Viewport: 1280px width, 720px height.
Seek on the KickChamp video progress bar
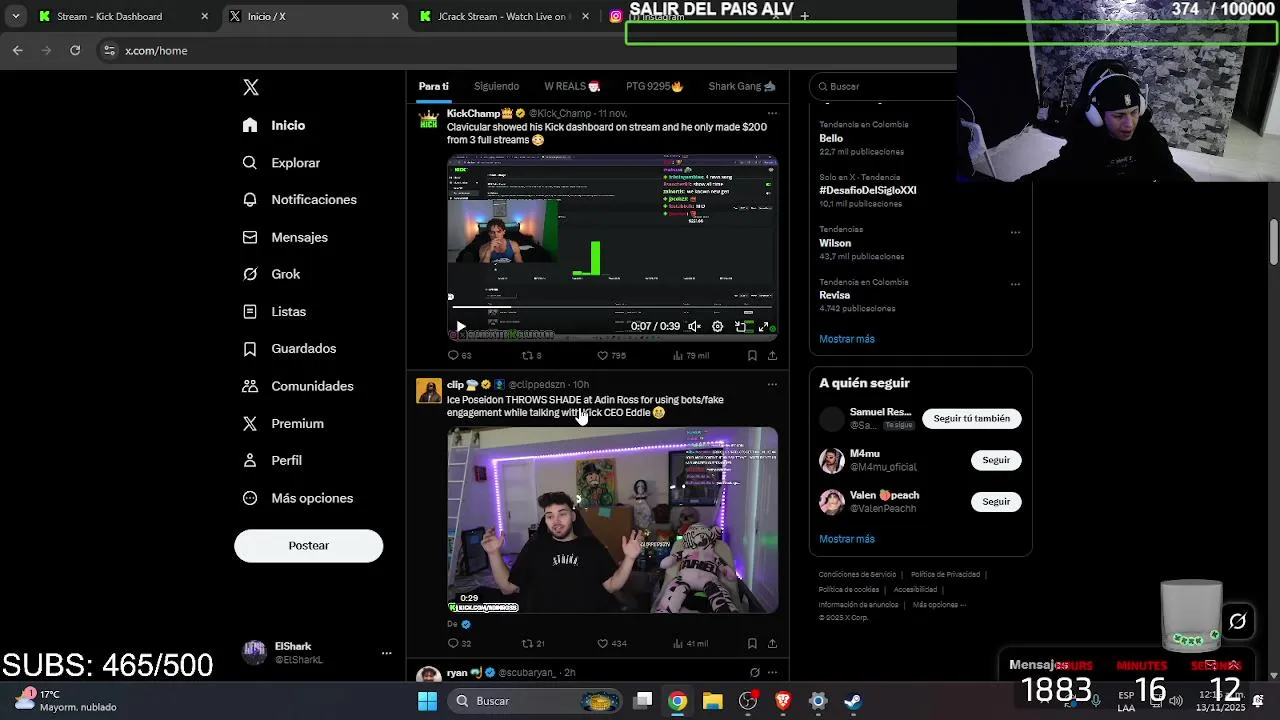point(612,308)
